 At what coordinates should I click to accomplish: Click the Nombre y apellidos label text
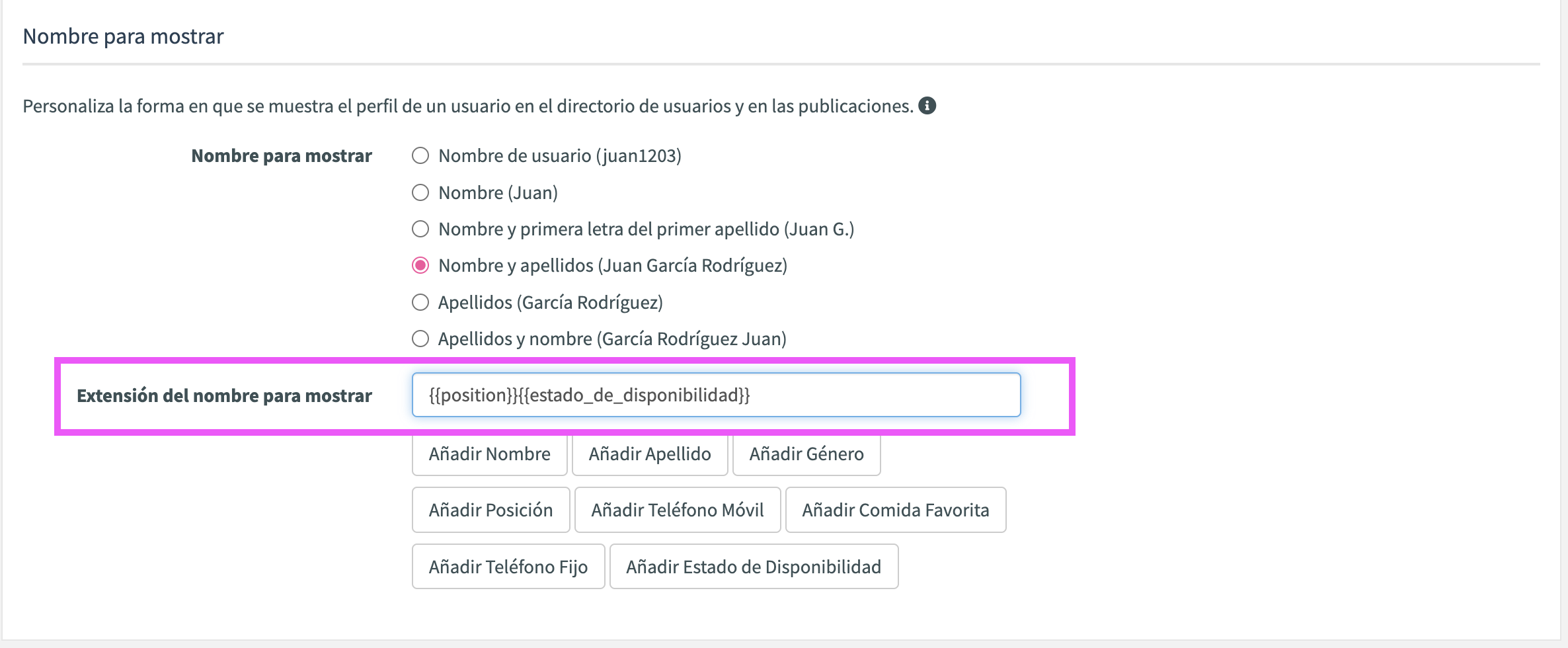pos(613,266)
